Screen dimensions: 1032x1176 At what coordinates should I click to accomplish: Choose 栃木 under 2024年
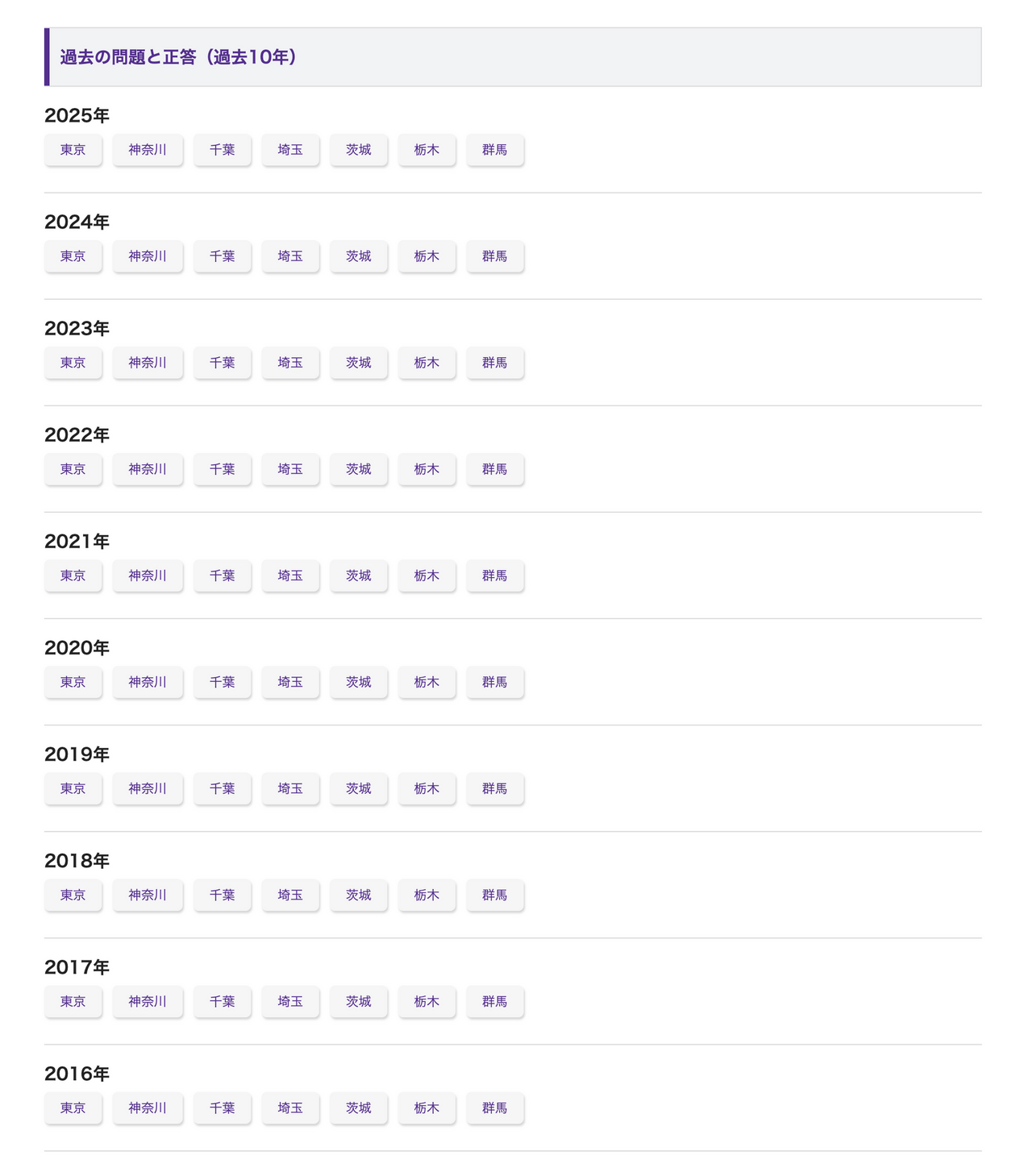[x=427, y=256]
